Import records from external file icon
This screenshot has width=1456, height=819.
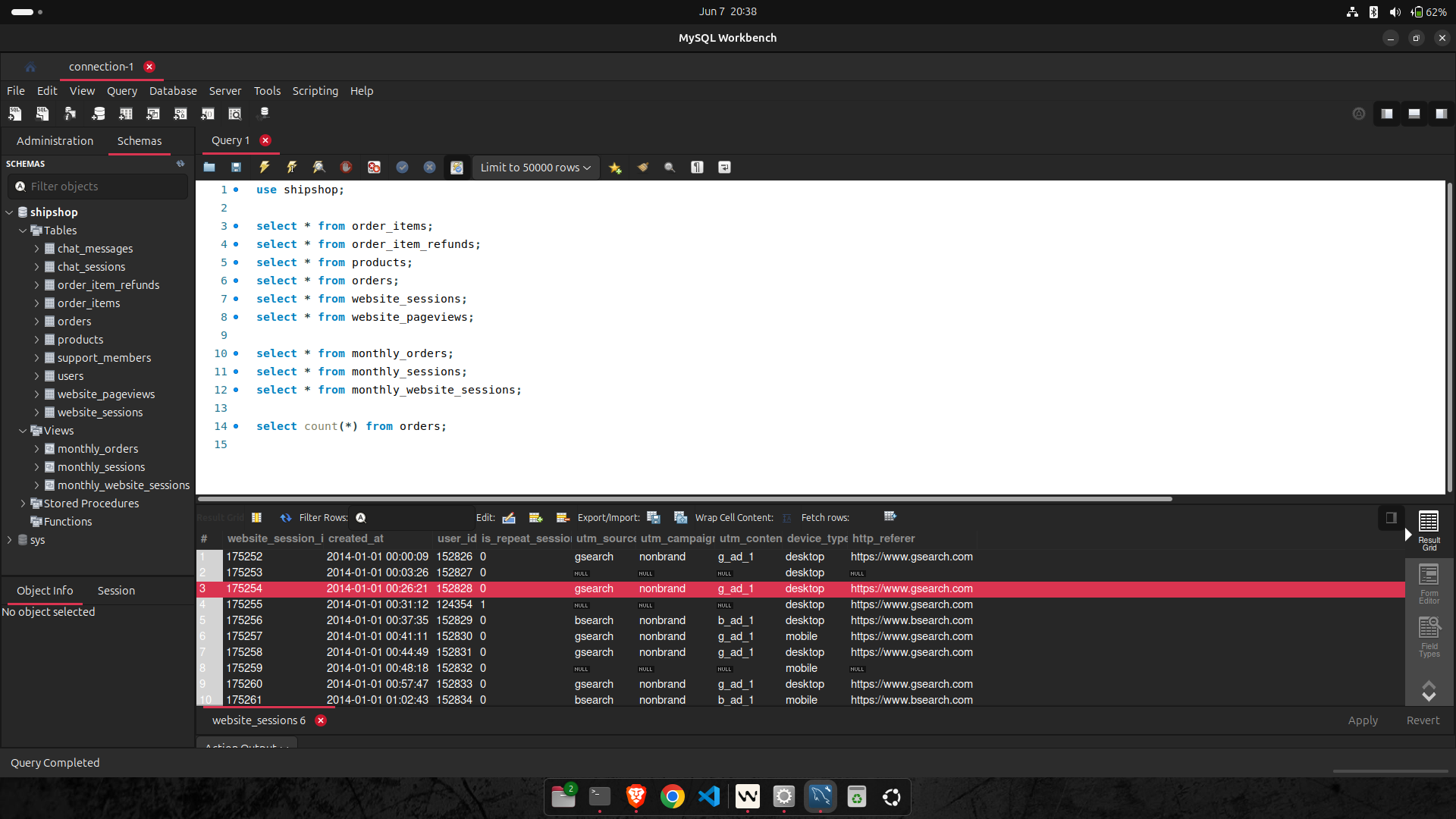(680, 518)
